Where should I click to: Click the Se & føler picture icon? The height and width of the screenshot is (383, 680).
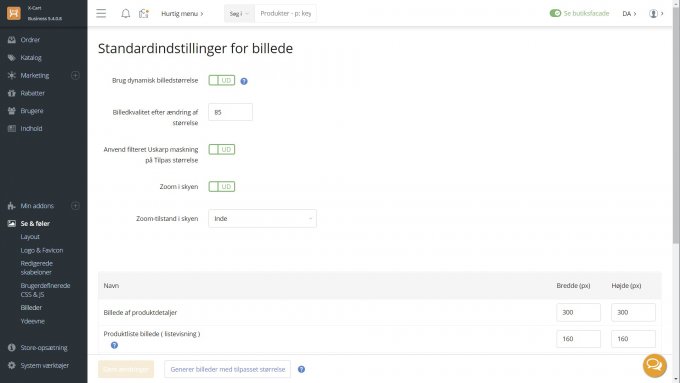(12, 223)
